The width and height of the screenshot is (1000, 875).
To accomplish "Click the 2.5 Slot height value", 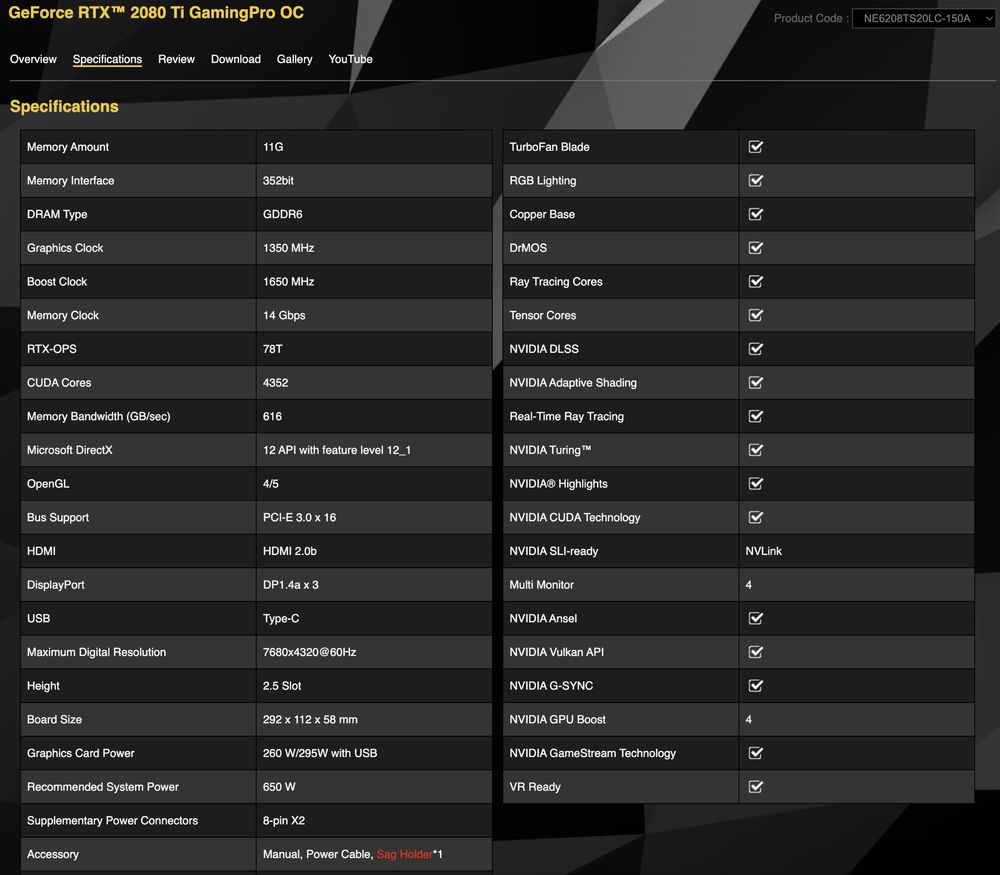I will 282,686.
